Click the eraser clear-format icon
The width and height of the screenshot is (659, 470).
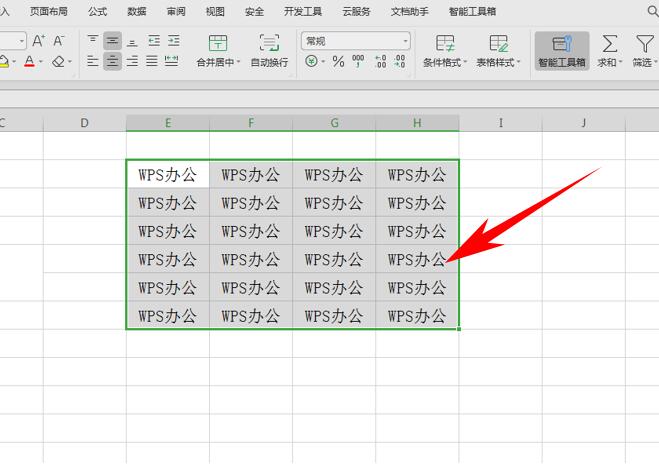point(58,62)
